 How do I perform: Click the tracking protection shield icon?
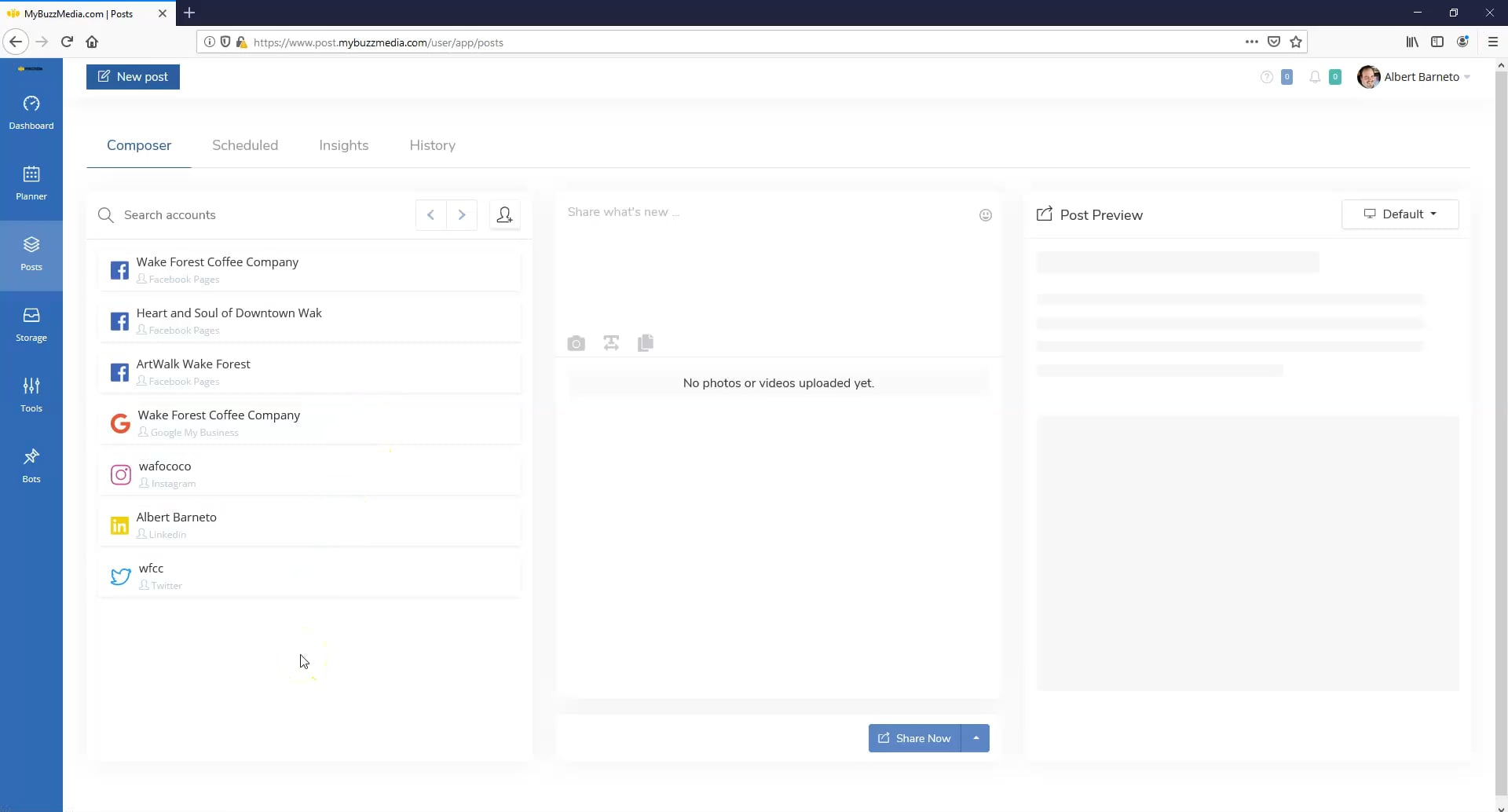click(x=225, y=42)
